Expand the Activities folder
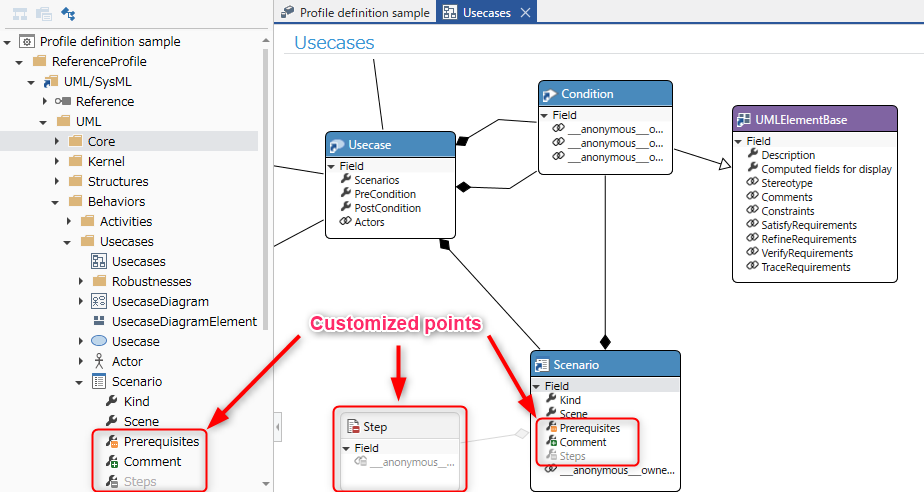Screen dimensions: 924x492 [x=69, y=222]
